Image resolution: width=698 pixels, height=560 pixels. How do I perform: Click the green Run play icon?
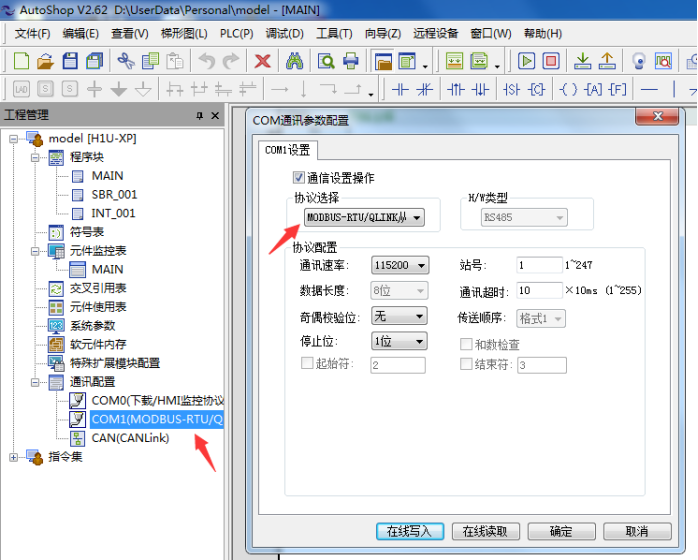526,61
